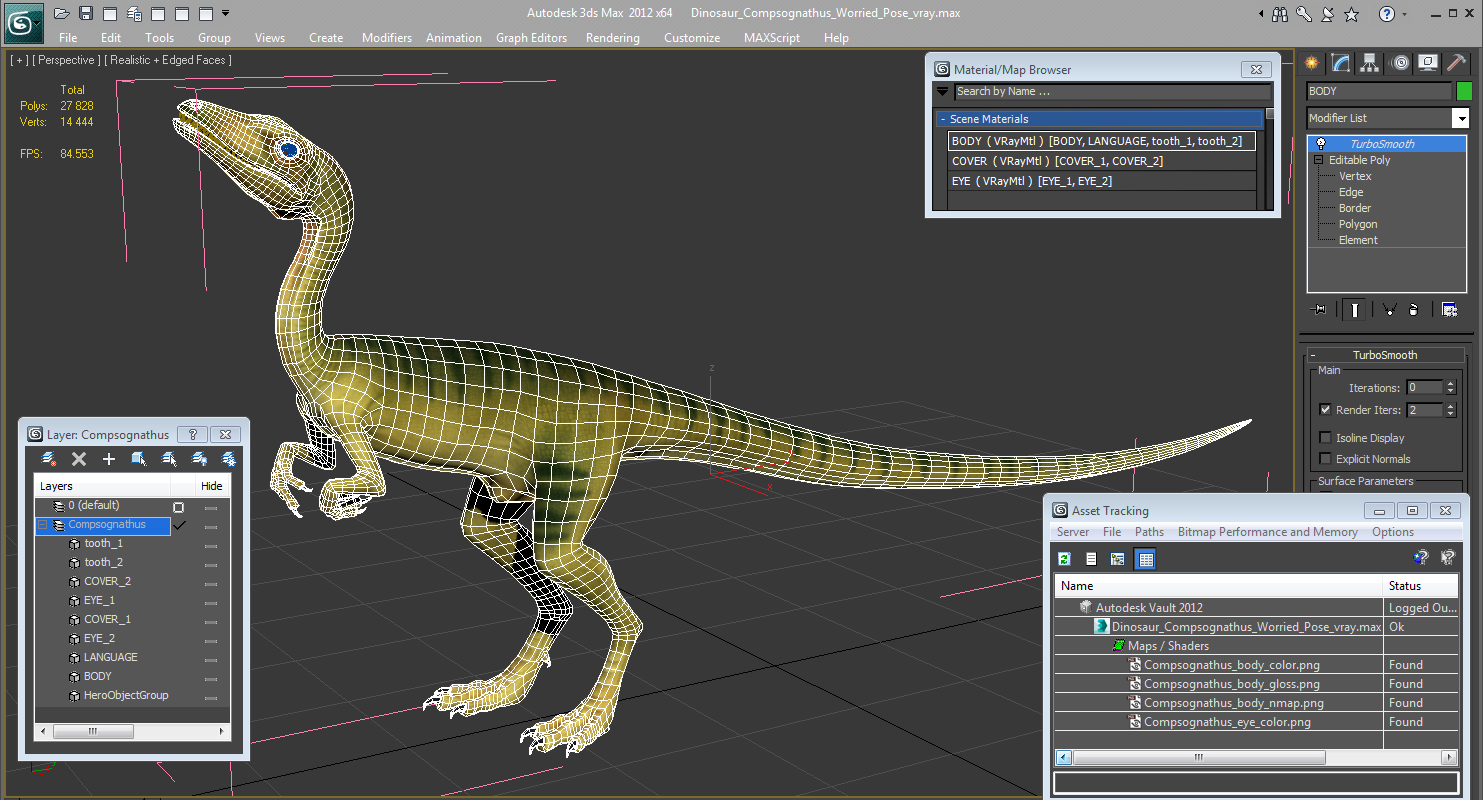Click the BODY object name field
Screen dimensions: 1483x800
click(1378, 91)
